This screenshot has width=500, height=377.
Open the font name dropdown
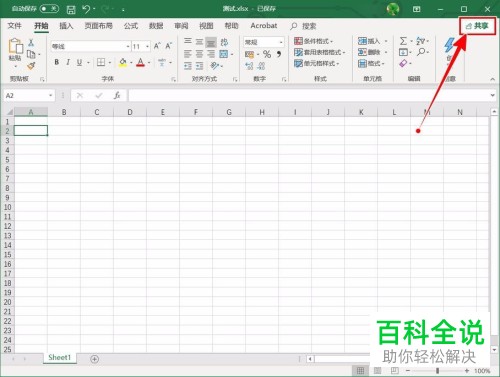128,46
